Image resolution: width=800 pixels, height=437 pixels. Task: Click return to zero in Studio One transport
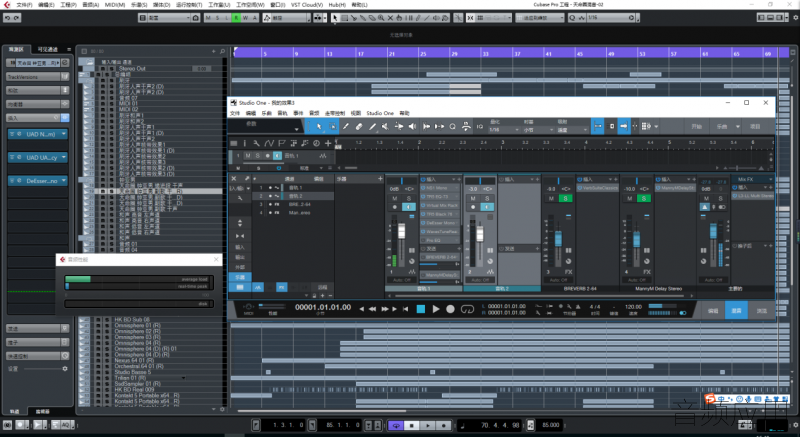click(x=406, y=309)
